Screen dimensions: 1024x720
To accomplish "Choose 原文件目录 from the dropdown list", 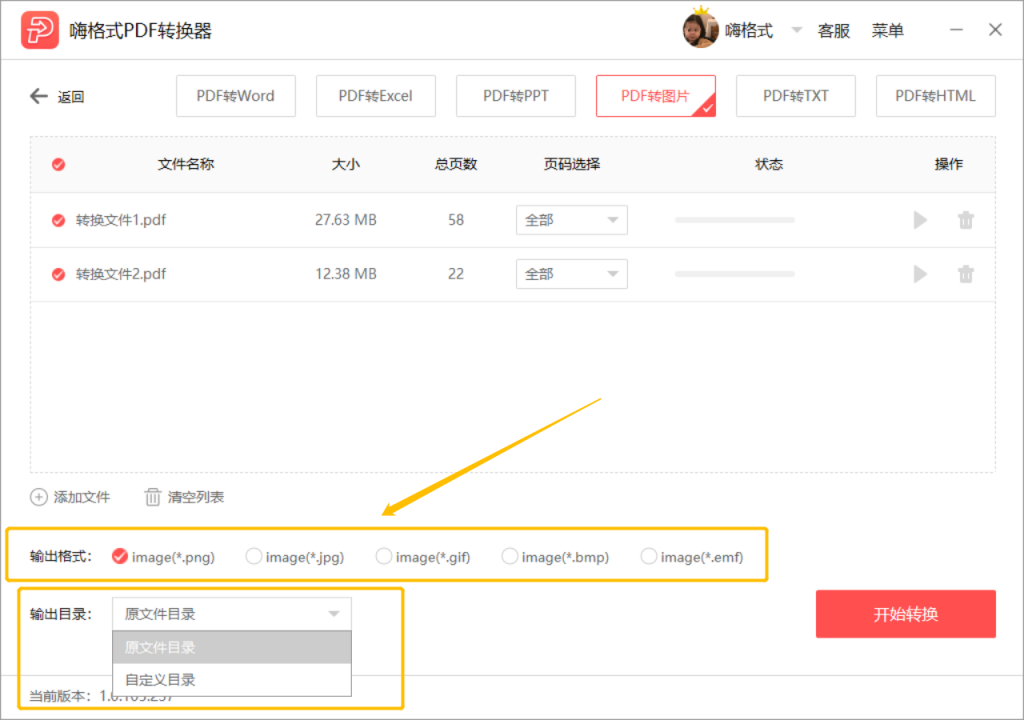I will click(x=232, y=647).
